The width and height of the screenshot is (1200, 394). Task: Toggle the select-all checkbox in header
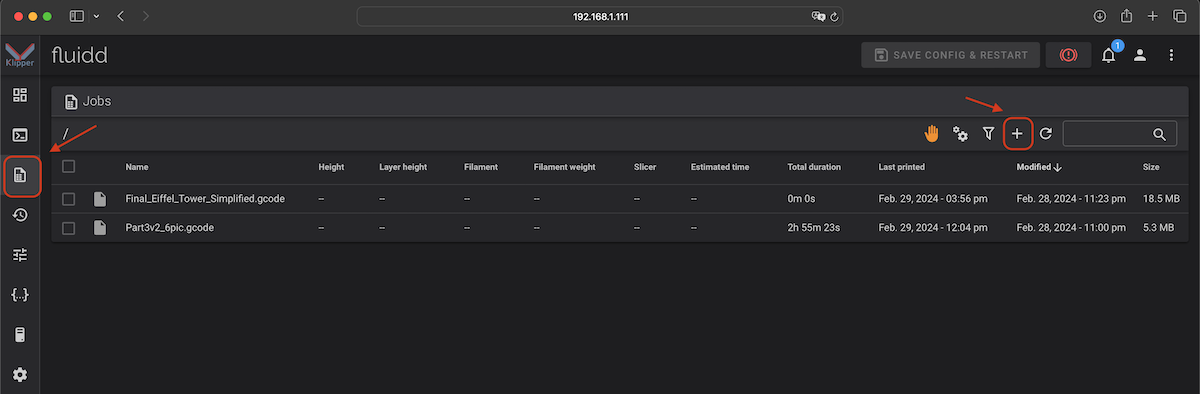click(68, 167)
